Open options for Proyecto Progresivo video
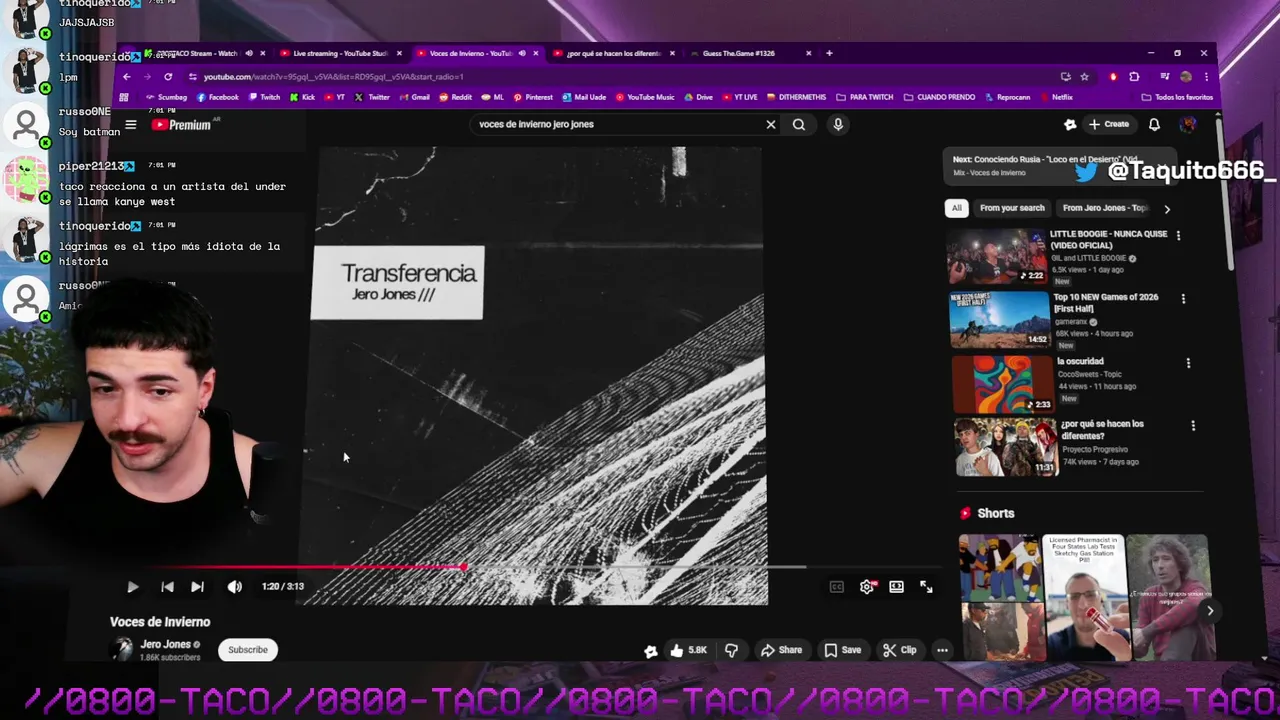Image resolution: width=1280 pixels, height=720 pixels. pos(1193,426)
